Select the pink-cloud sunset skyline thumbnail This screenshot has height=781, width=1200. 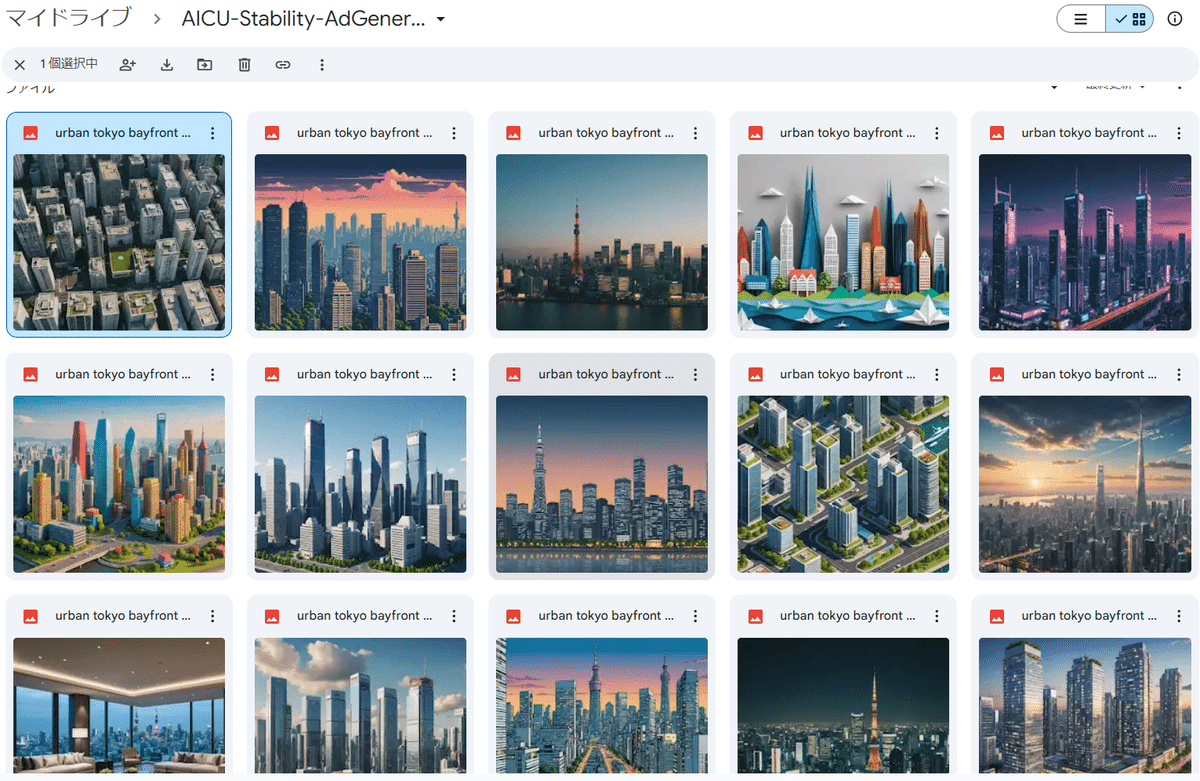tap(360, 242)
